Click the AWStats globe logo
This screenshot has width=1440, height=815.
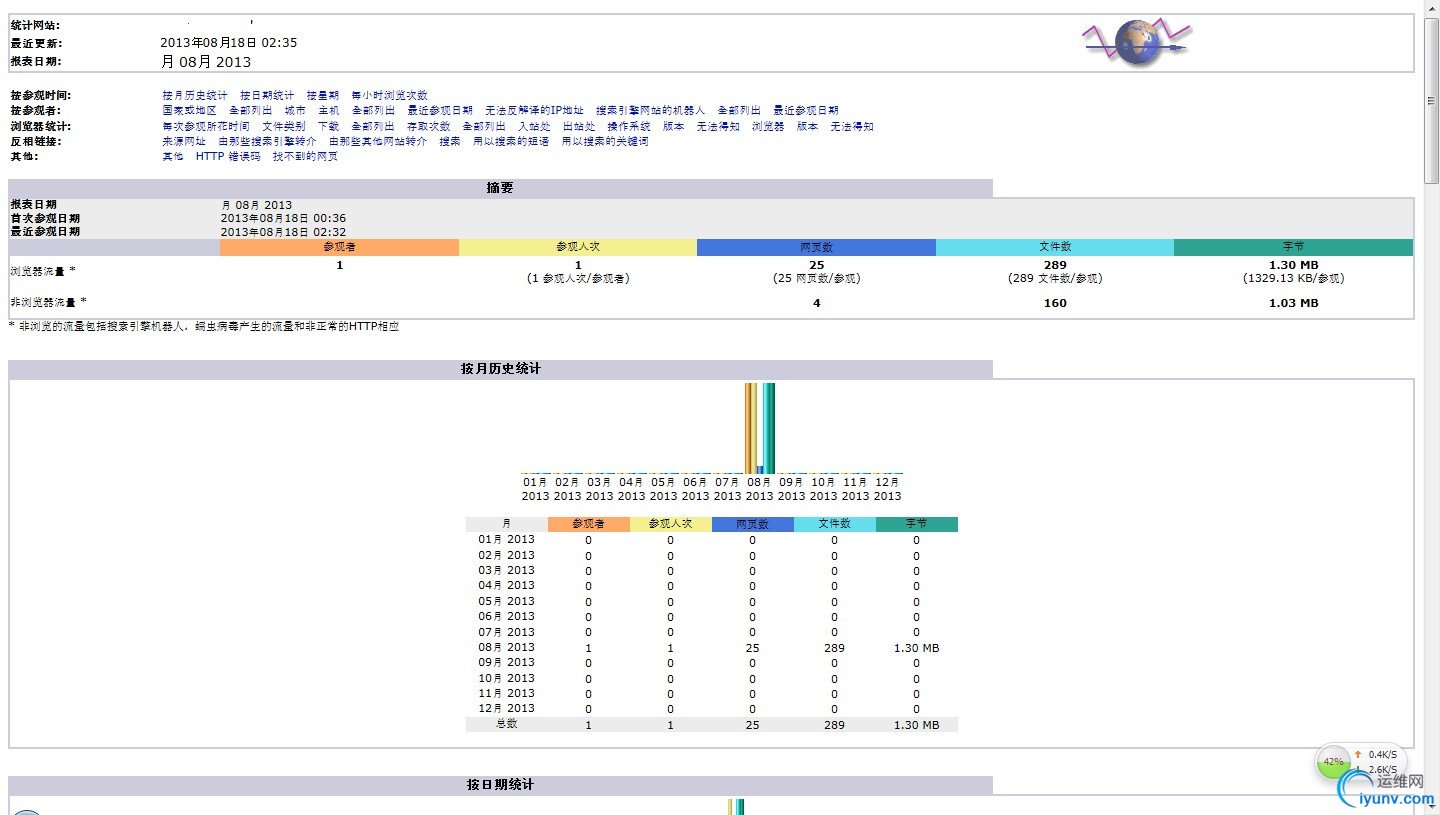point(1137,43)
